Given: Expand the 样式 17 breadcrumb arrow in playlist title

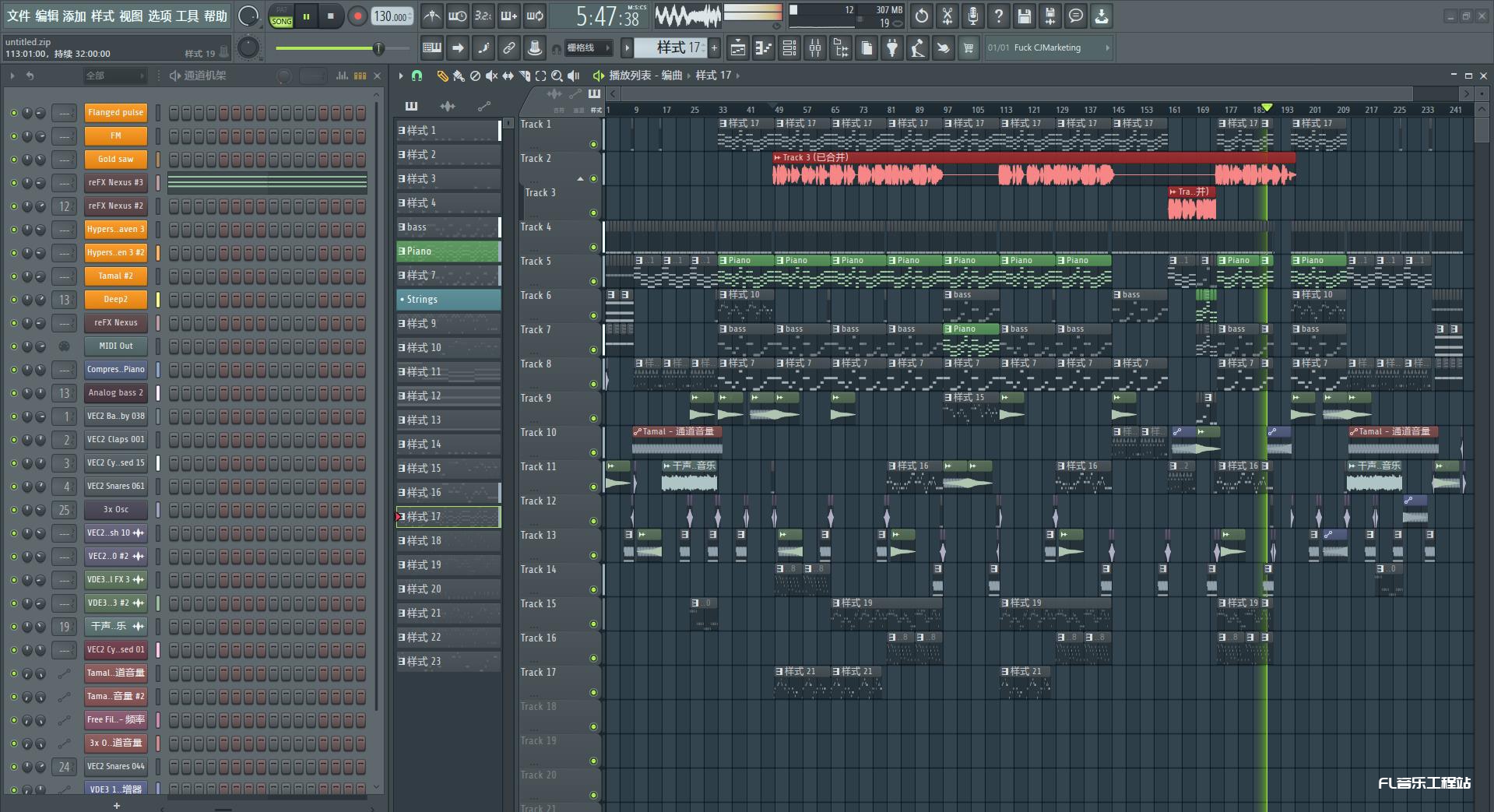Looking at the screenshot, I should [x=737, y=76].
